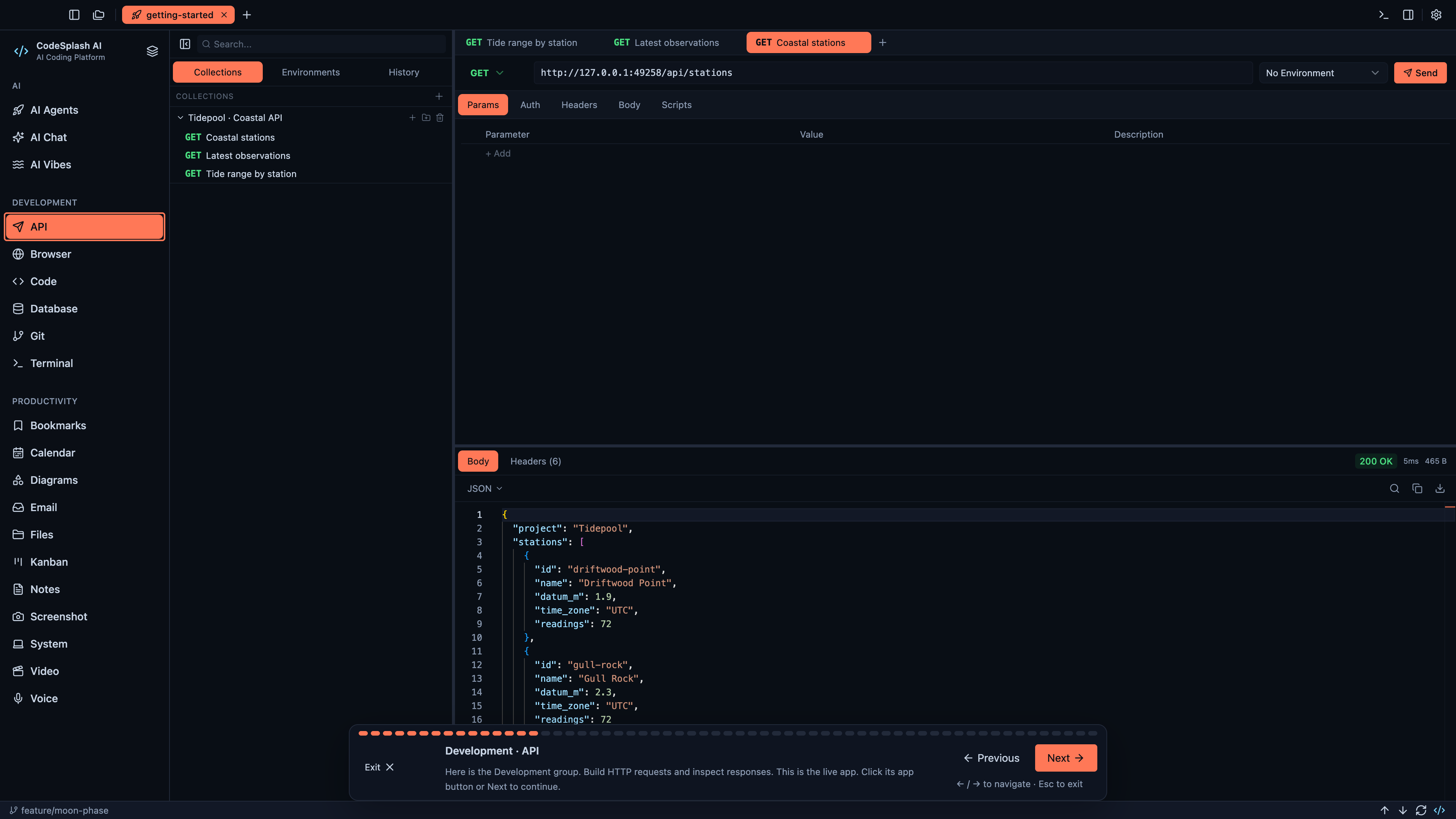Open settings gear icon

pos(1436,15)
